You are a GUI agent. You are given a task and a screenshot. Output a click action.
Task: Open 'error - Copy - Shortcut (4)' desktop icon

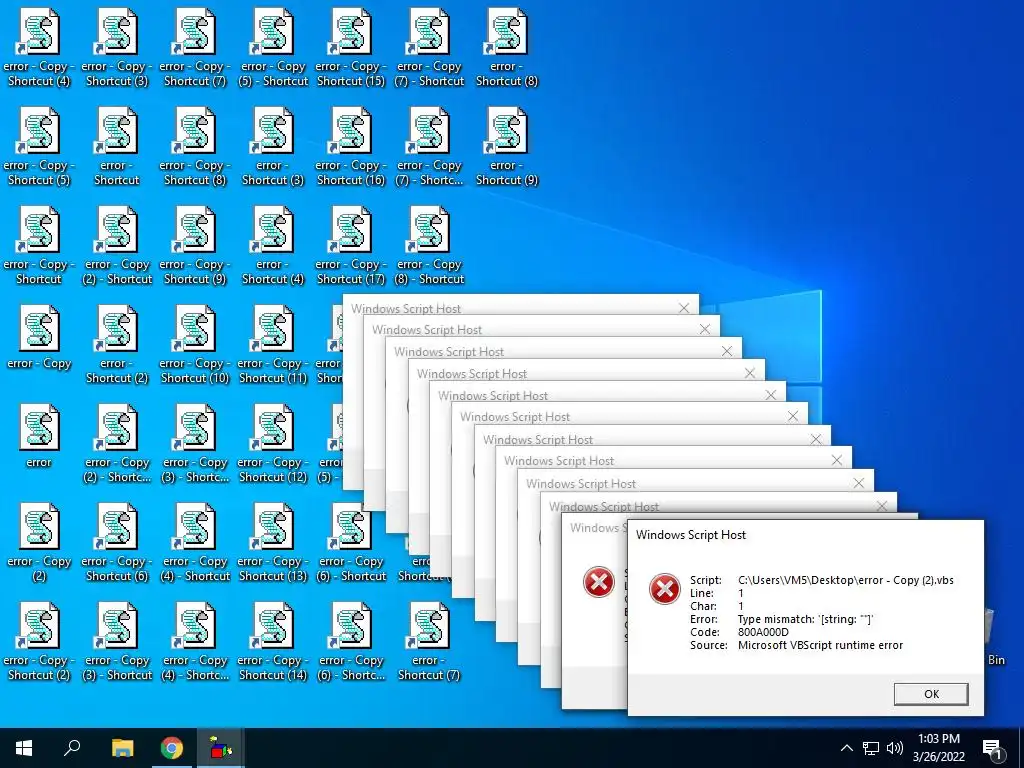point(39,49)
